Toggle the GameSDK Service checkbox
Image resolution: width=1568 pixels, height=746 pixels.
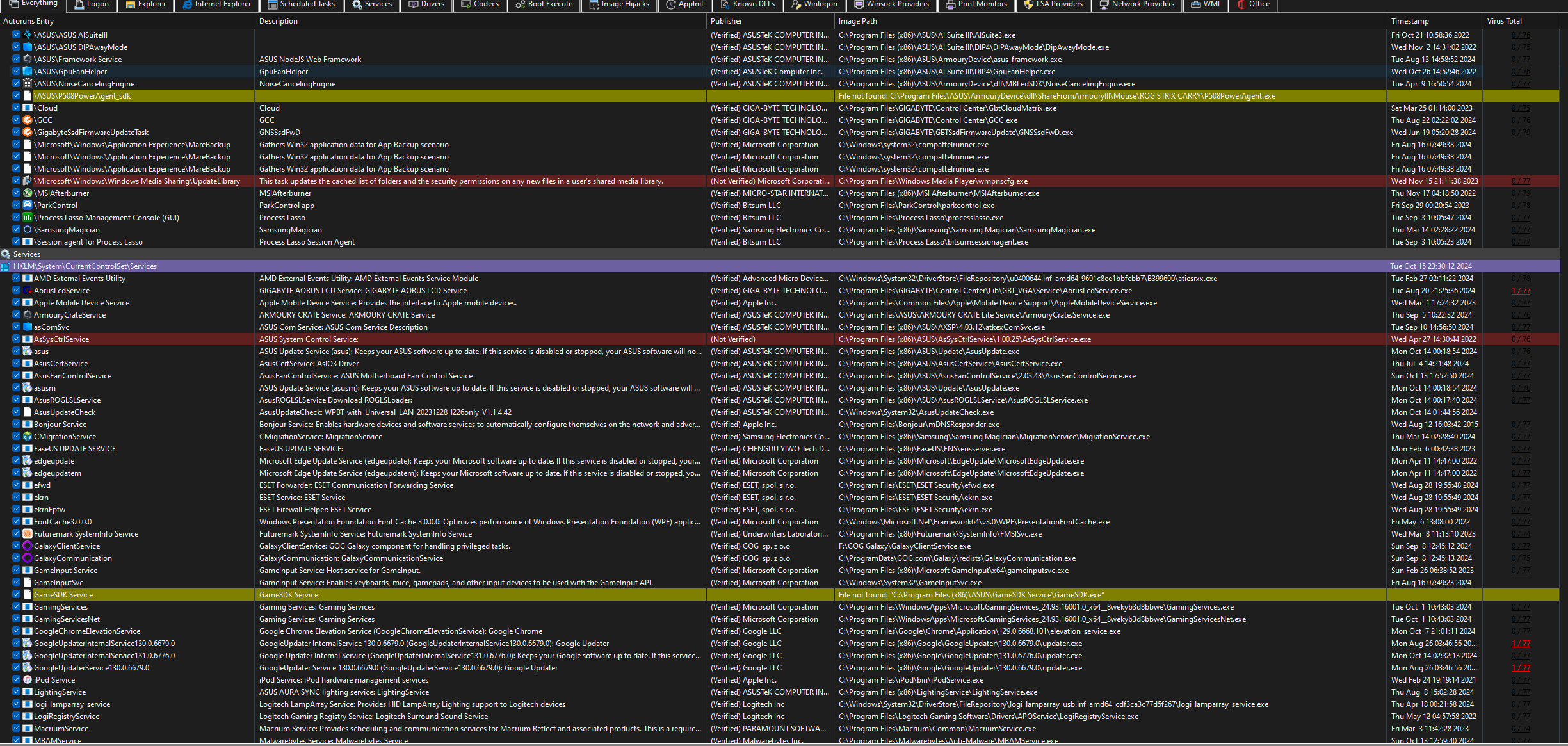(17, 595)
